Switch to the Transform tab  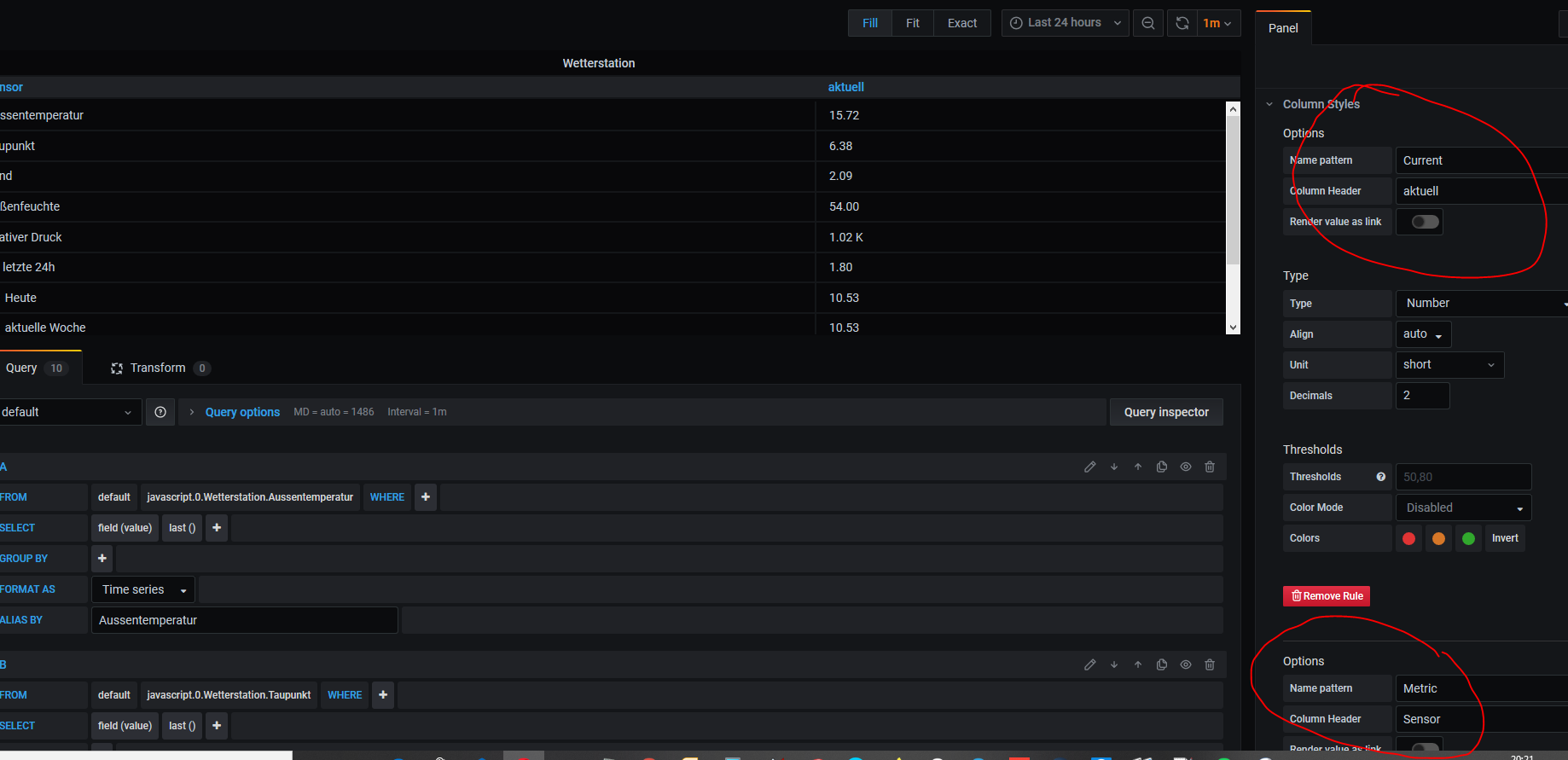click(160, 368)
